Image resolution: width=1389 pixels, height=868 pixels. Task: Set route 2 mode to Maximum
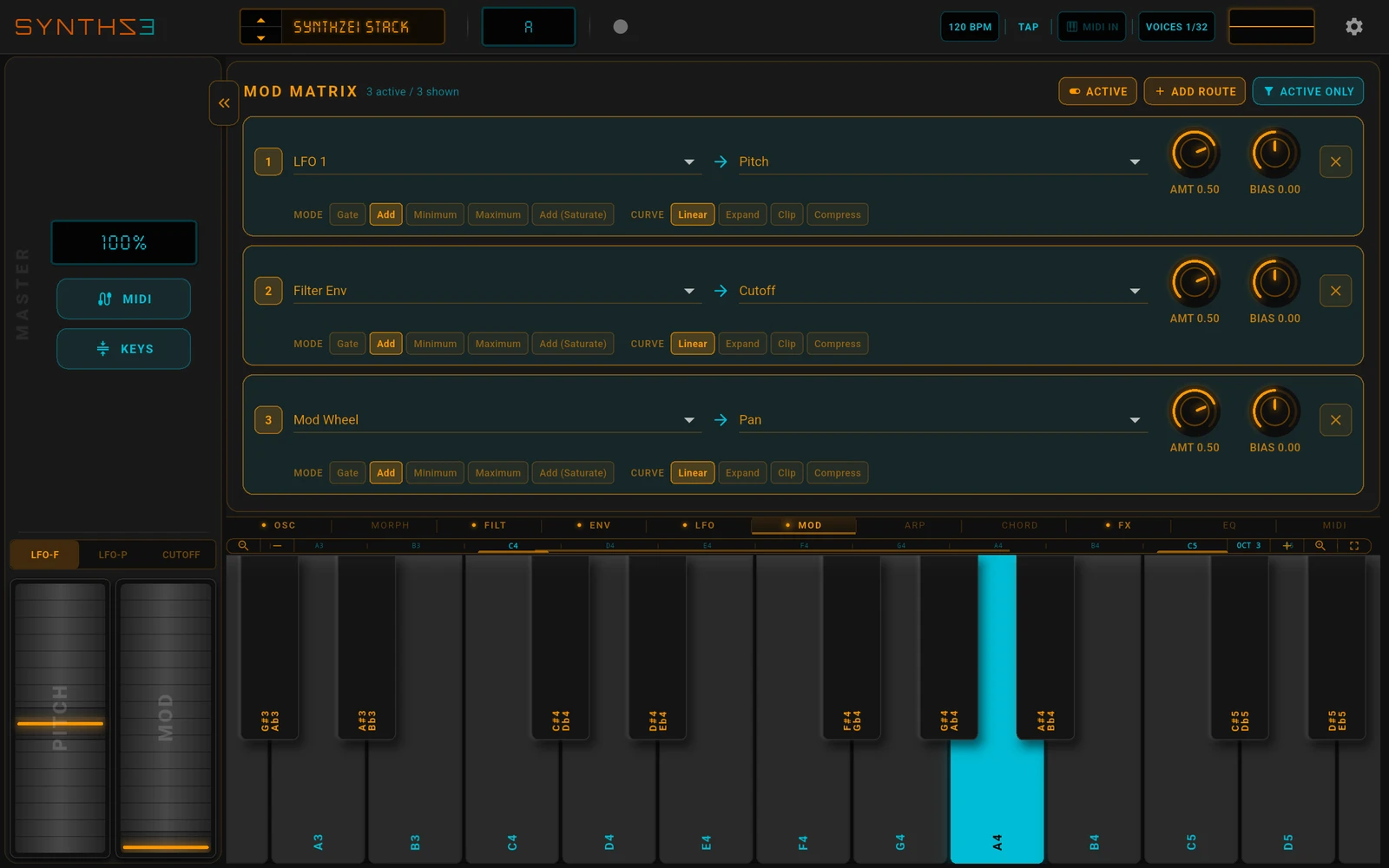tap(498, 344)
